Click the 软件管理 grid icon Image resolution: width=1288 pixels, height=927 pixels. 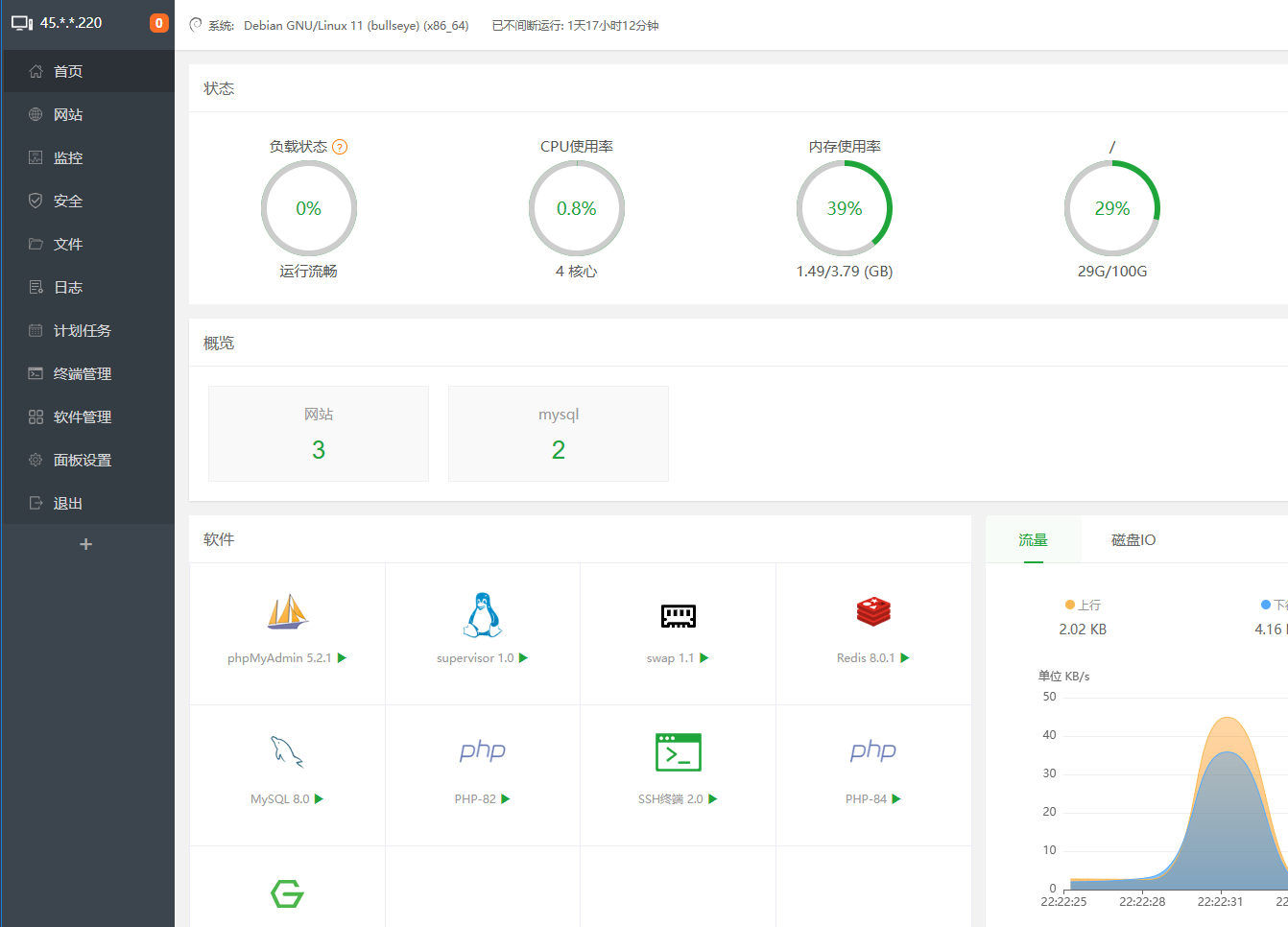coord(36,416)
